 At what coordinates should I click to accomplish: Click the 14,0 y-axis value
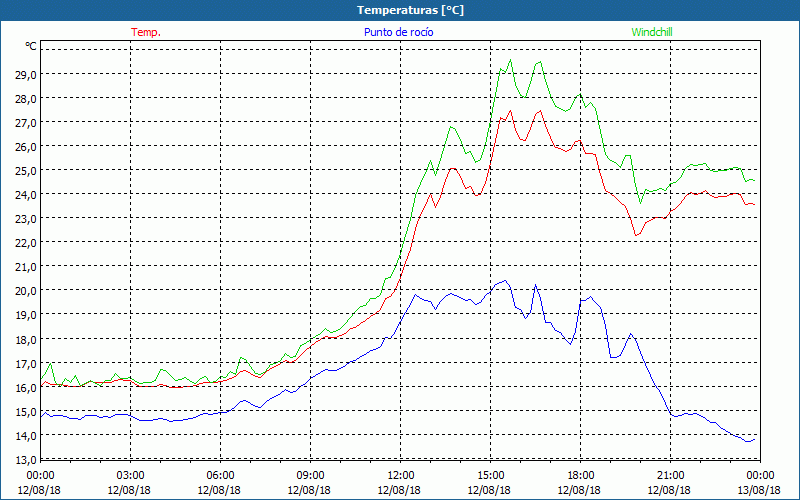26,435
